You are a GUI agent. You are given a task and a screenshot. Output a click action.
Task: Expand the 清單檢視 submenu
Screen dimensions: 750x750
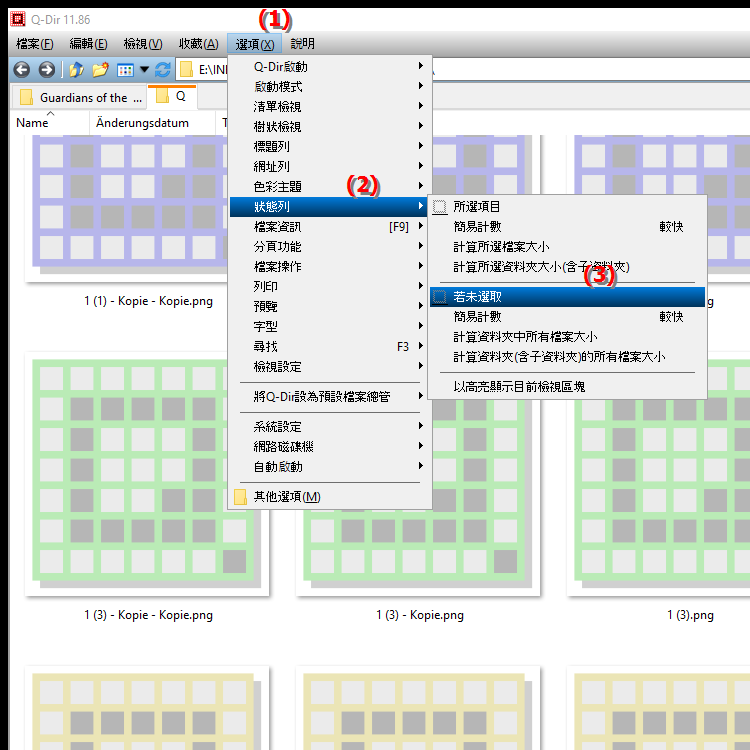330,107
